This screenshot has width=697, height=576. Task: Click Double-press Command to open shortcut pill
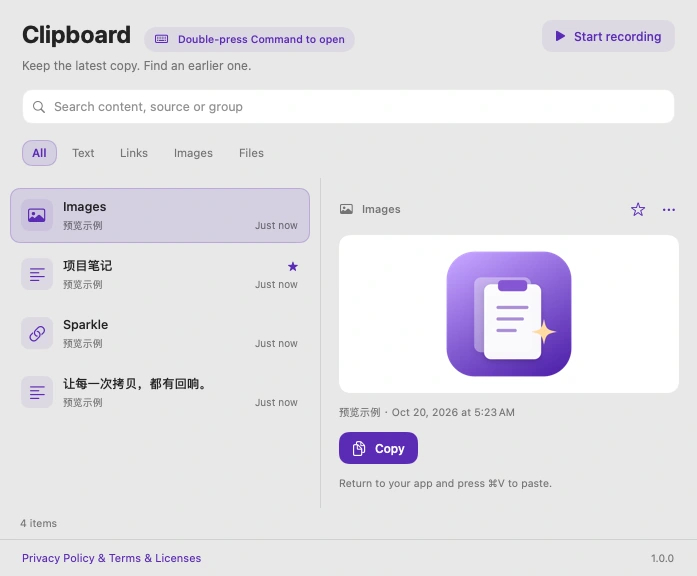[249, 39]
